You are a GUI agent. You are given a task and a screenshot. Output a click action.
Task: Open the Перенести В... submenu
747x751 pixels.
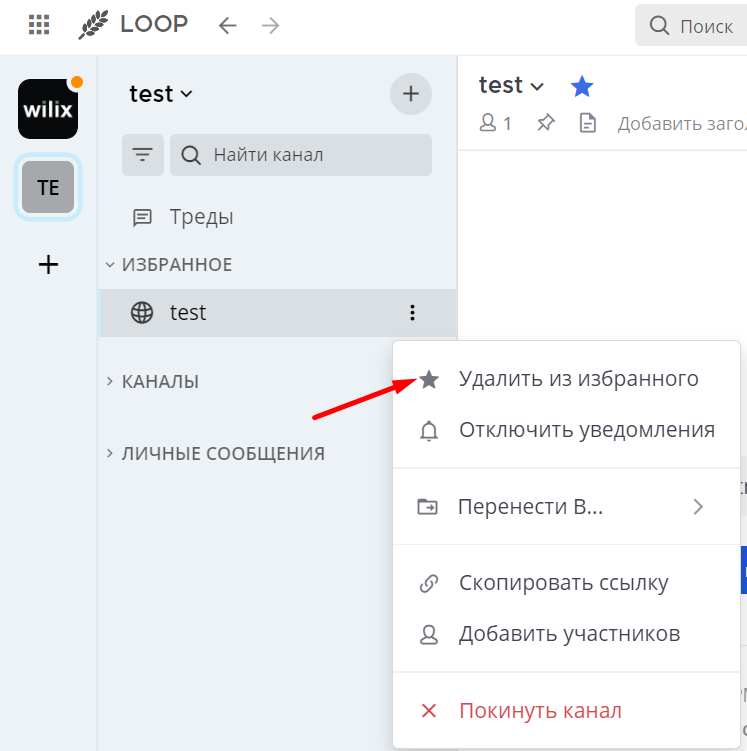tap(566, 507)
